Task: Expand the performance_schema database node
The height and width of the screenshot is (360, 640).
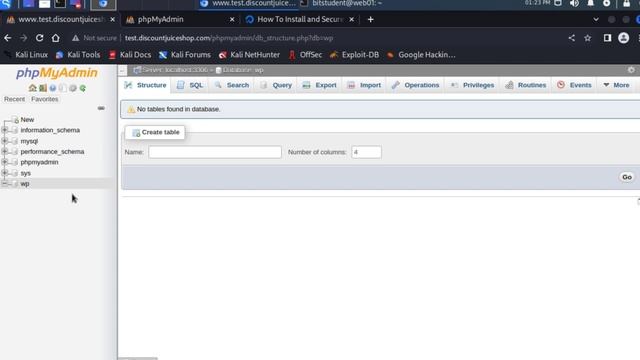Action: coord(4,151)
